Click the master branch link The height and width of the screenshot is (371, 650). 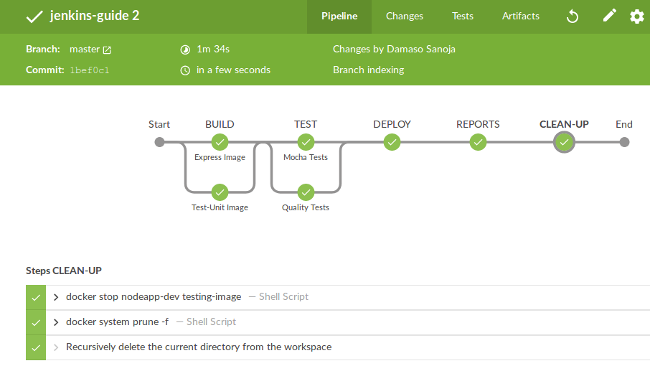(85, 49)
